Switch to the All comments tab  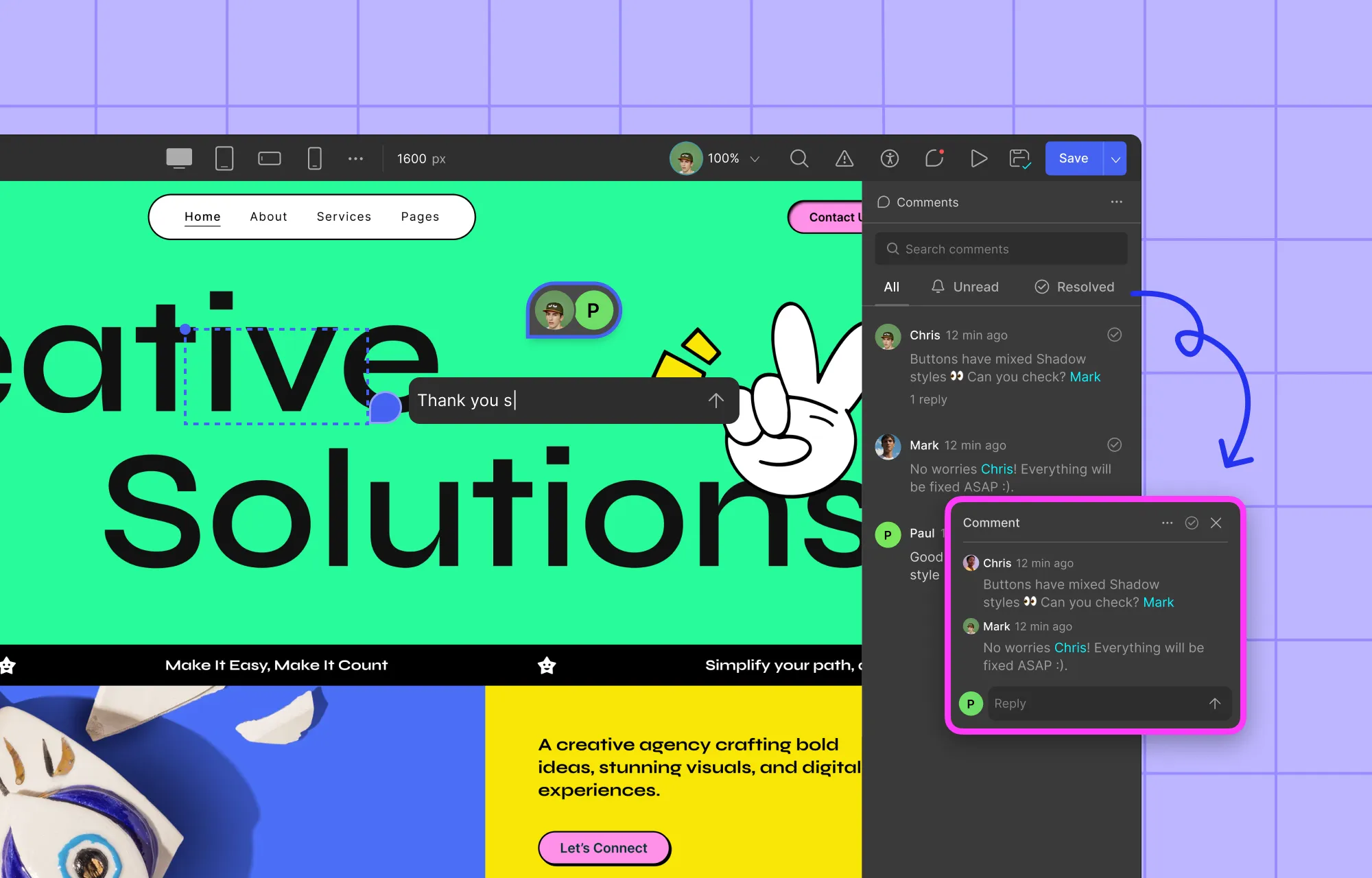[891, 287]
